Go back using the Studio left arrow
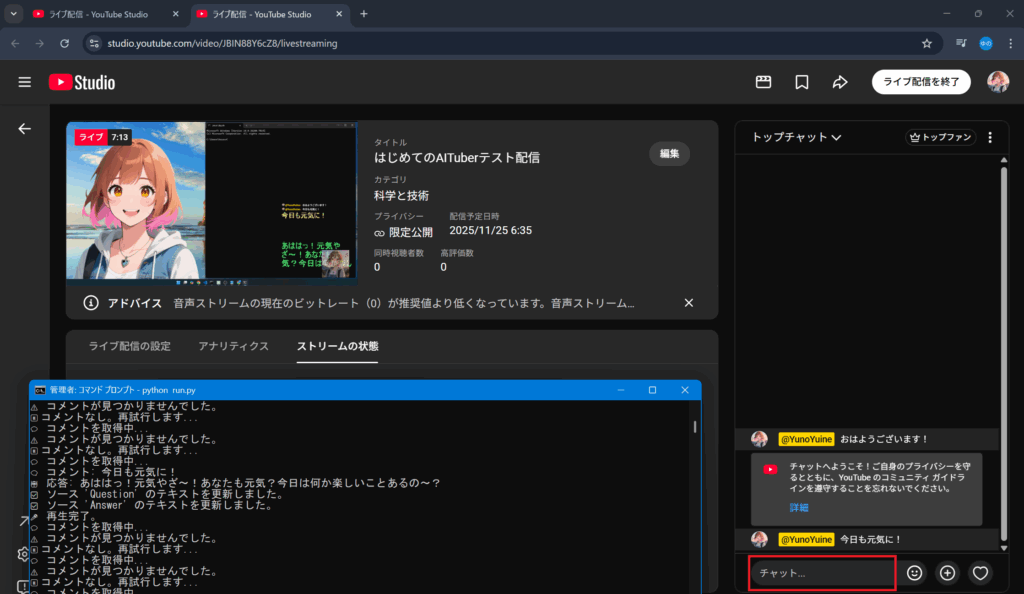Viewport: 1024px width, 594px height. coord(25,129)
